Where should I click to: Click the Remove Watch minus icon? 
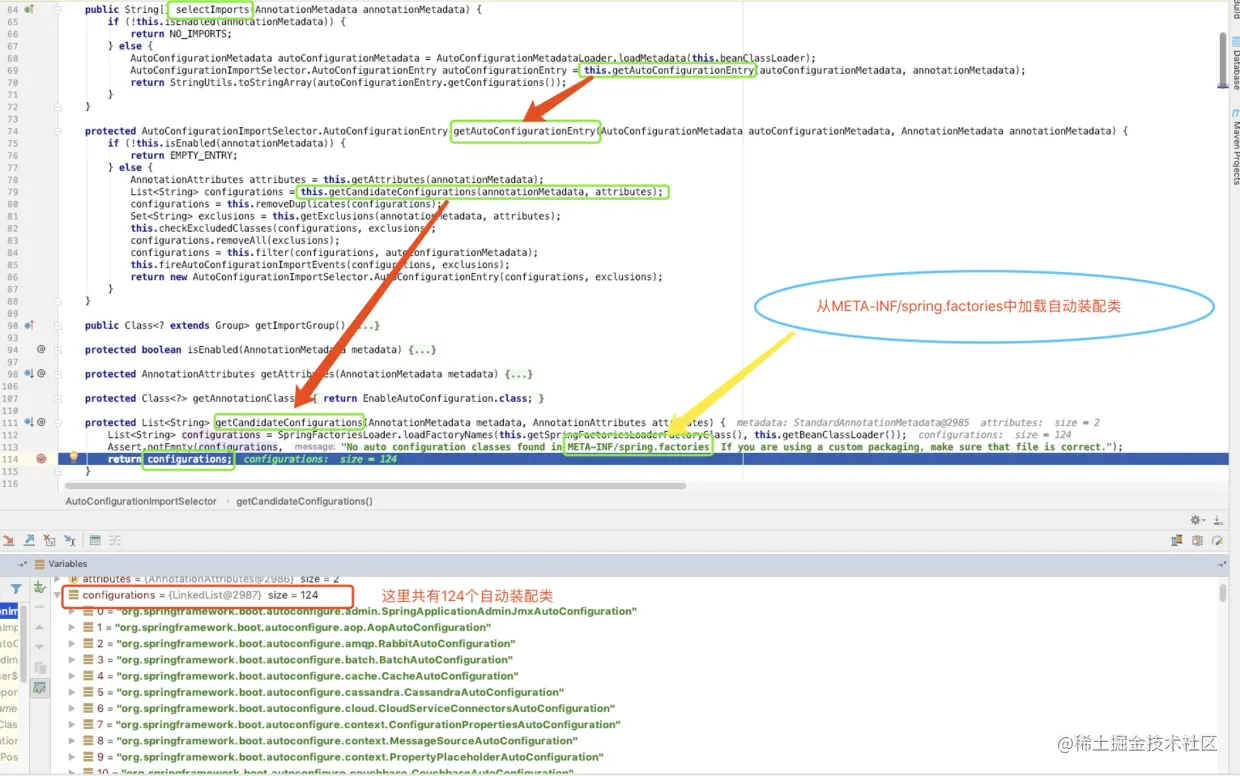(40, 607)
